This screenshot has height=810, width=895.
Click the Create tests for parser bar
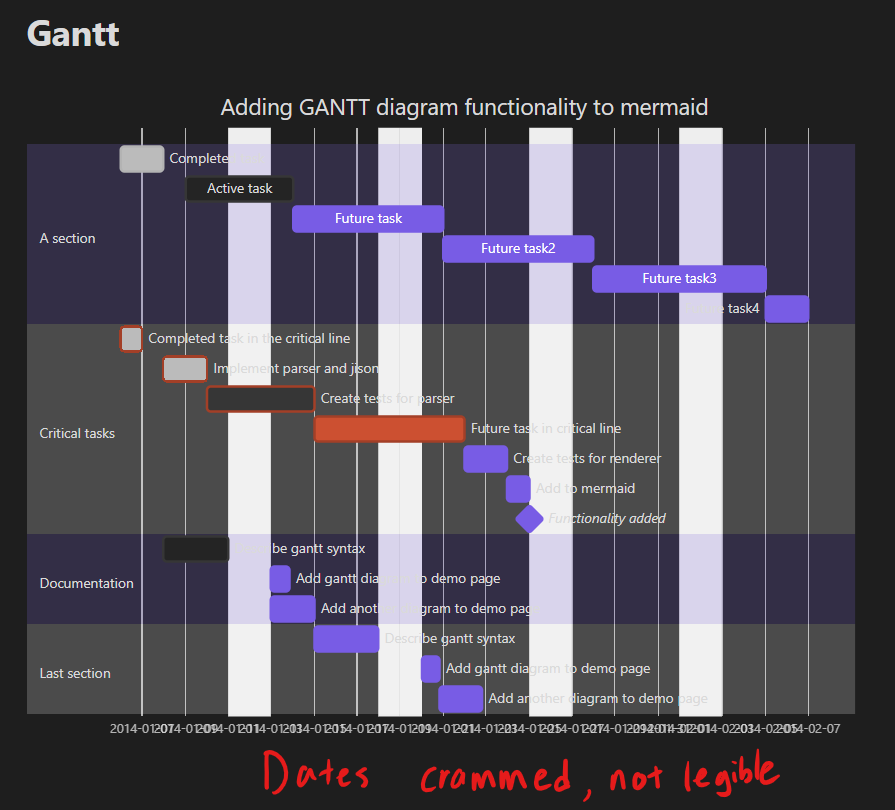point(260,398)
